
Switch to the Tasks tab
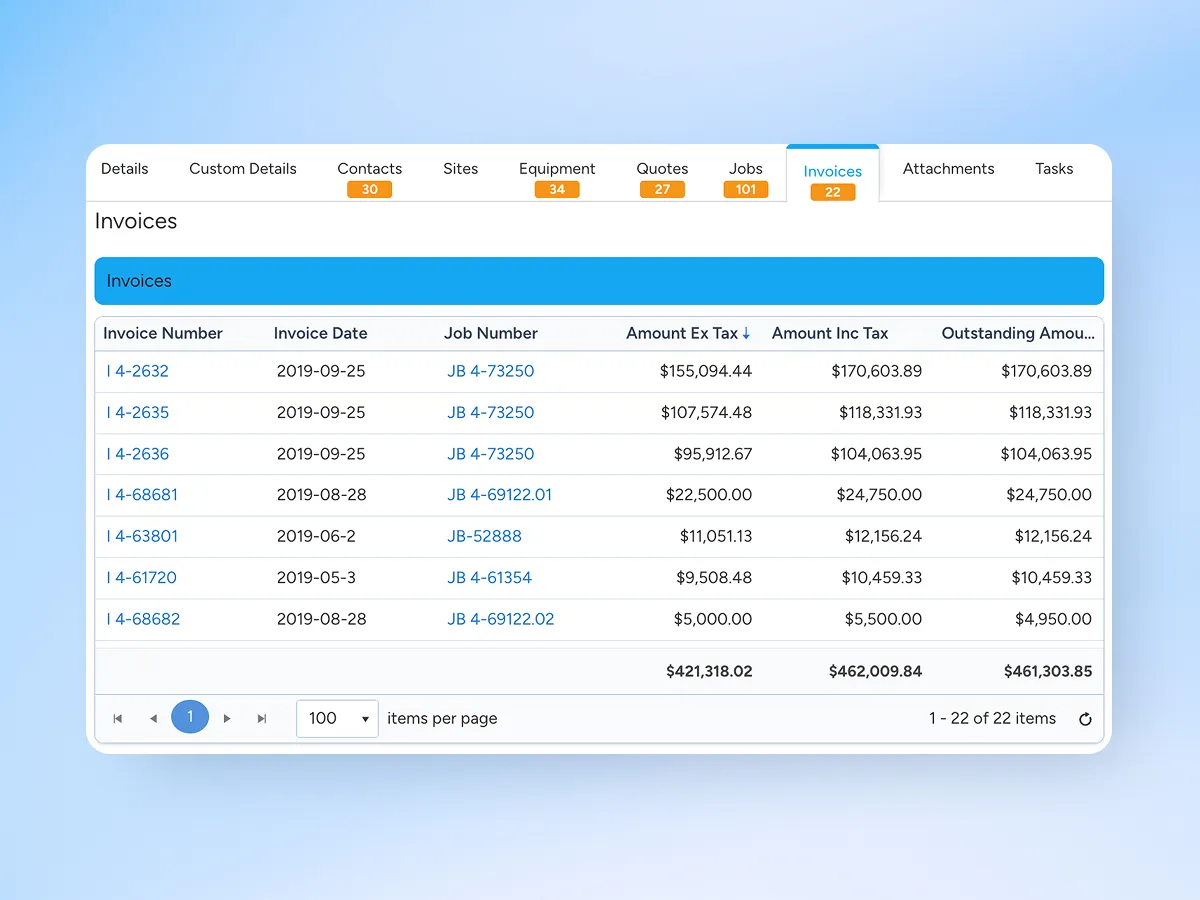coord(1054,169)
